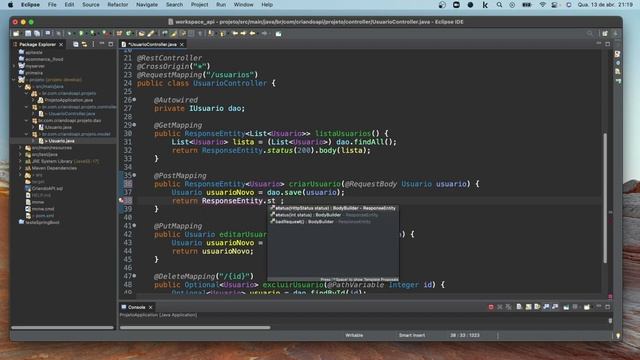
Task: Click the Console horizontal scrollbar
Action: coord(195,327)
